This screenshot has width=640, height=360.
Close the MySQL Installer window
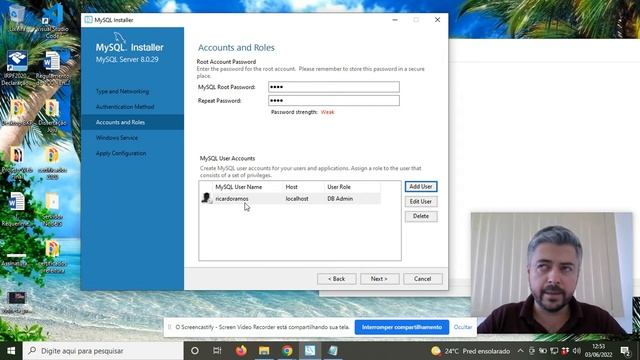(x=437, y=20)
